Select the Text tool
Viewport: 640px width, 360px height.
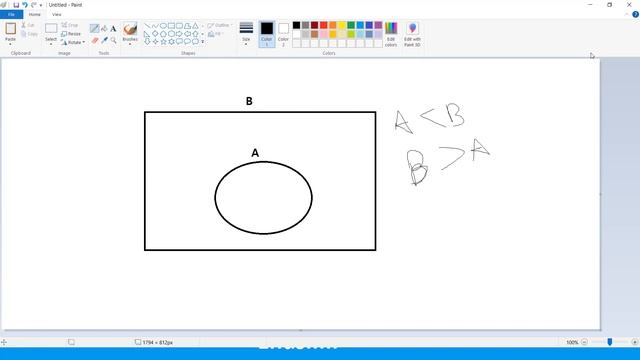(113, 29)
